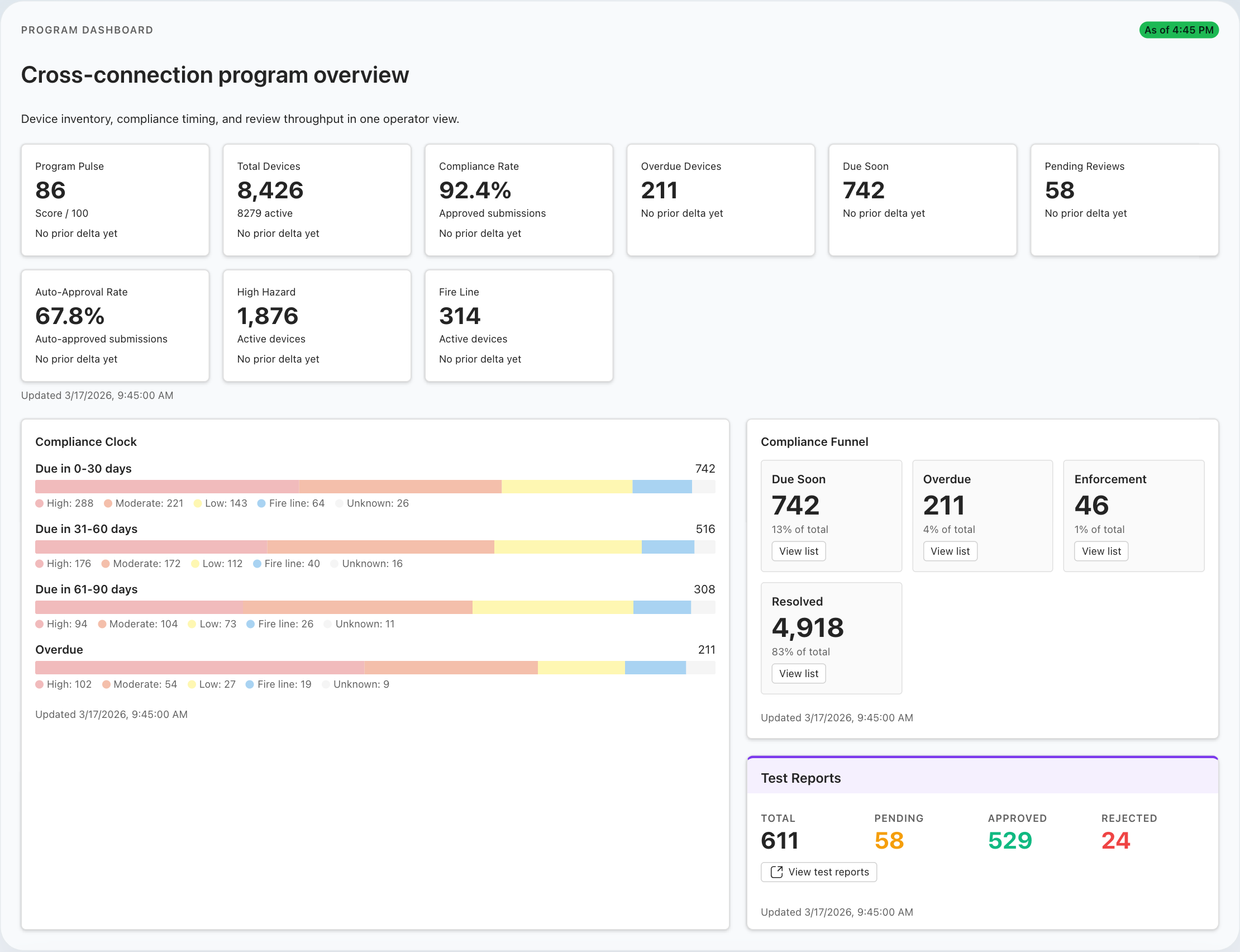Select the Compliance Rate stat card
This screenshot has width=1240, height=952.
[518, 200]
